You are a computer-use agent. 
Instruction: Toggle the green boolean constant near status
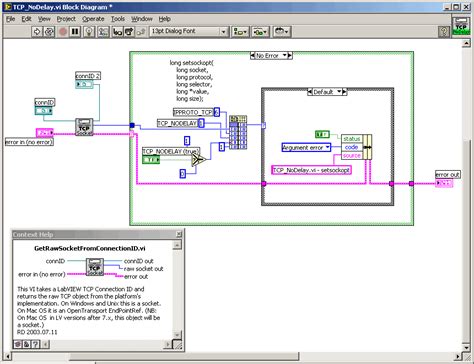[322, 134]
